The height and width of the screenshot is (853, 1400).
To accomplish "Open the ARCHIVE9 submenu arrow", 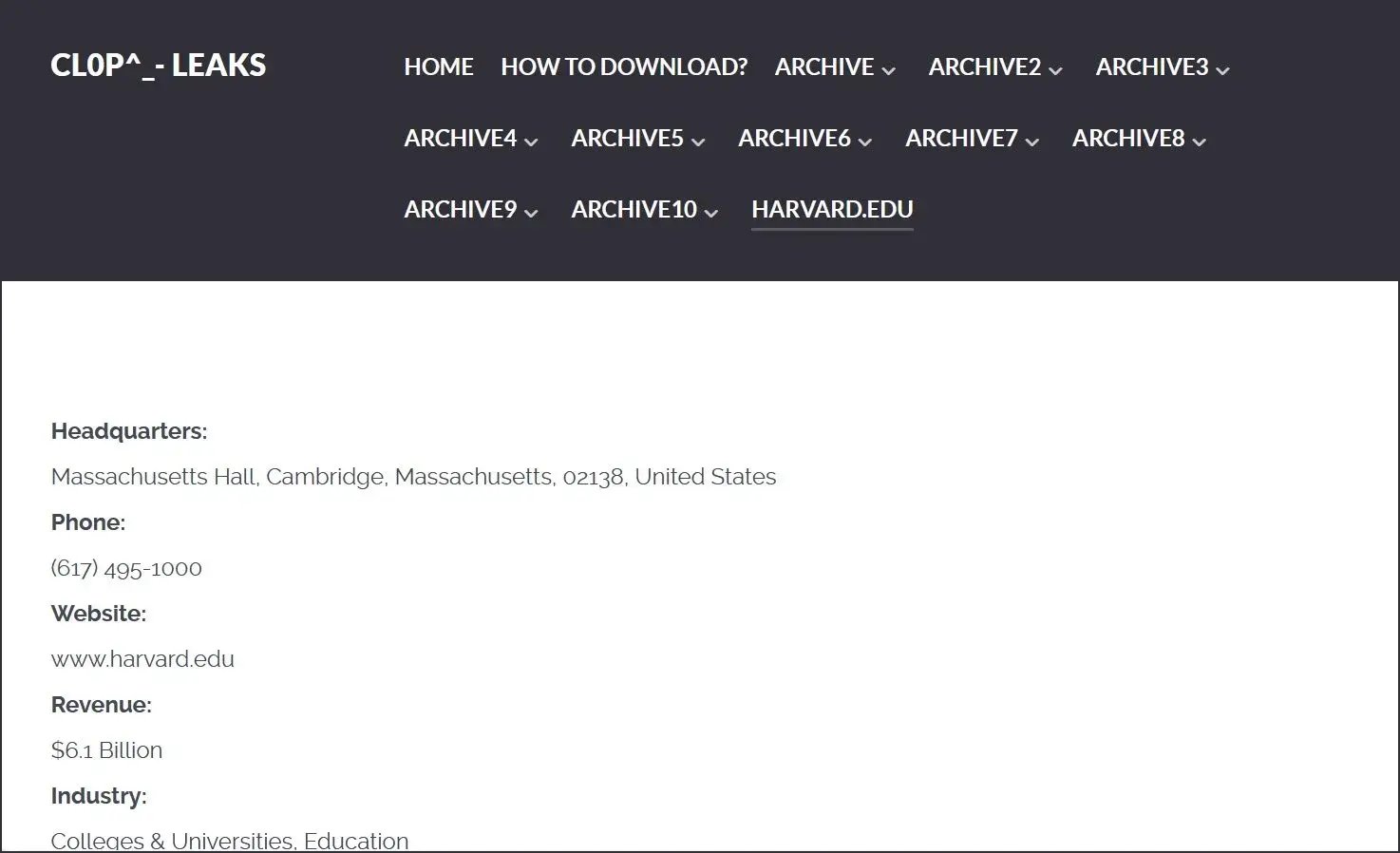I will (x=531, y=213).
